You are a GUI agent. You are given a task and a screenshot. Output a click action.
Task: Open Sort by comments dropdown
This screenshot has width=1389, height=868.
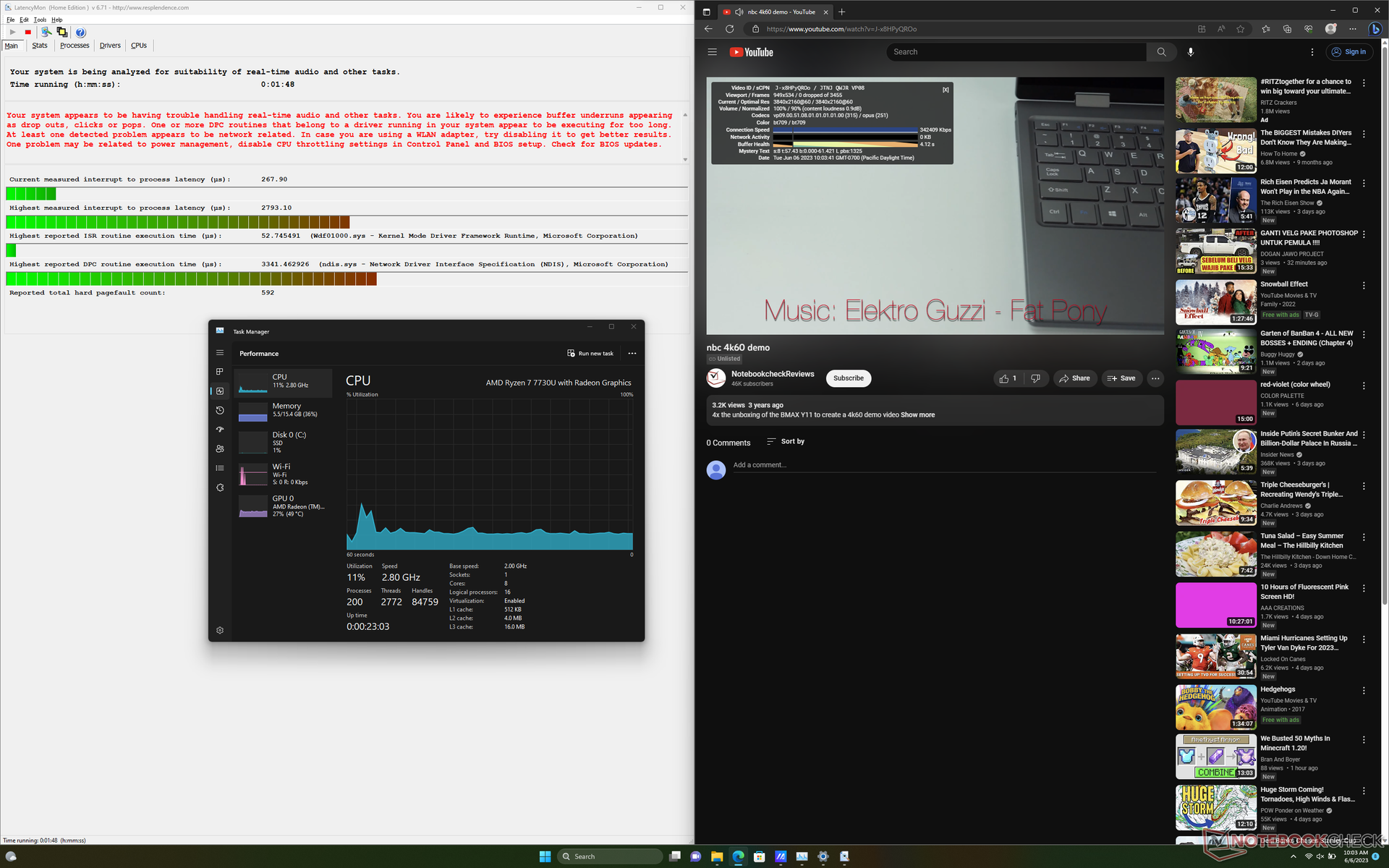786,441
